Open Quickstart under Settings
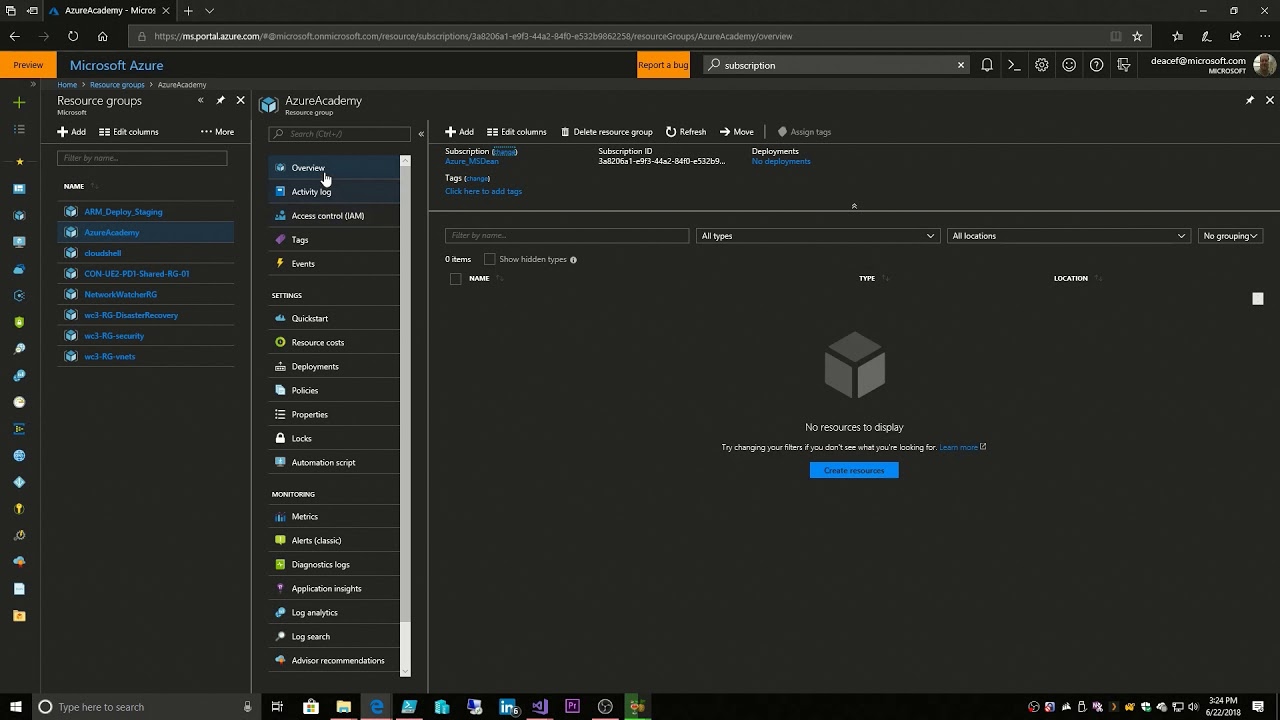Screen dimensions: 1280x720 pyautogui.click(x=335, y=318)
